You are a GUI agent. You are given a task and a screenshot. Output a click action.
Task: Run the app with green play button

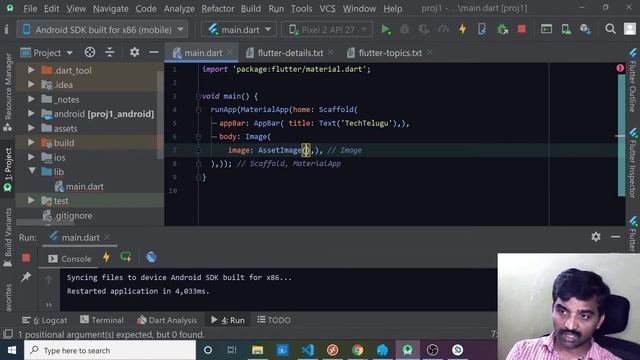coord(385,29)
